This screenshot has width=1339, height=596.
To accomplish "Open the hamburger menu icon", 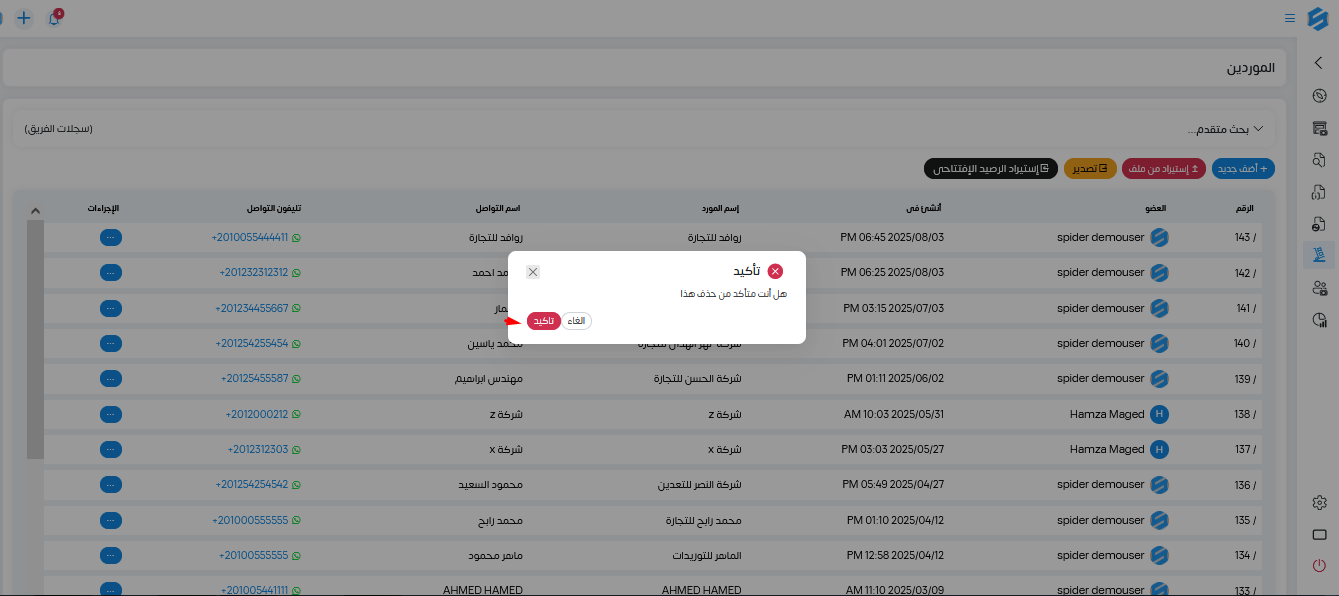I will 1290,18.
